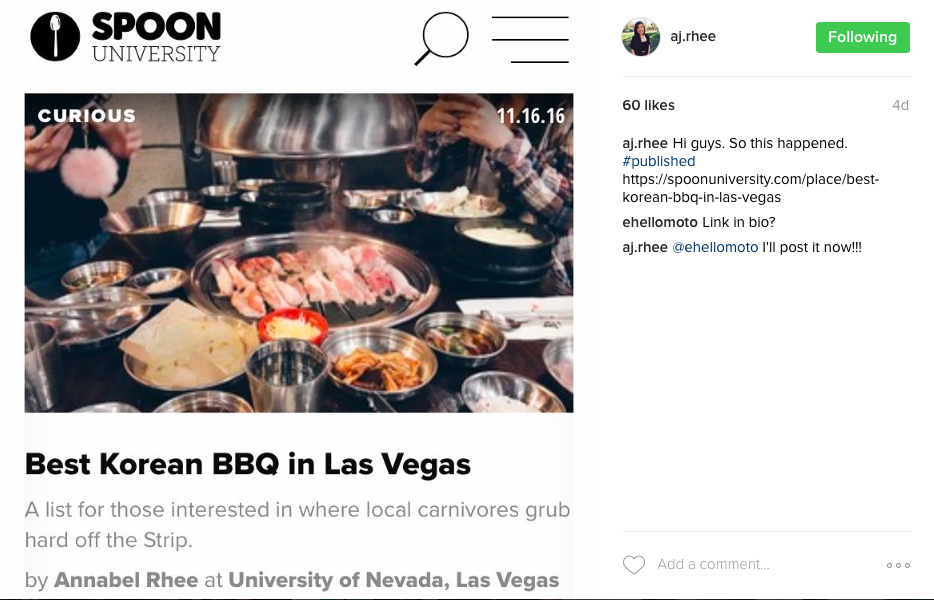Open more options three-dot icon
This screenshot has height=600, width=934.
[898, 565]
